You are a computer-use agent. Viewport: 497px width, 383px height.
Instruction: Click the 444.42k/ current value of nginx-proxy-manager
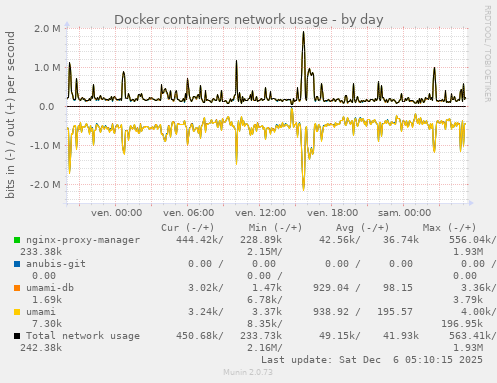pos(200,240)
